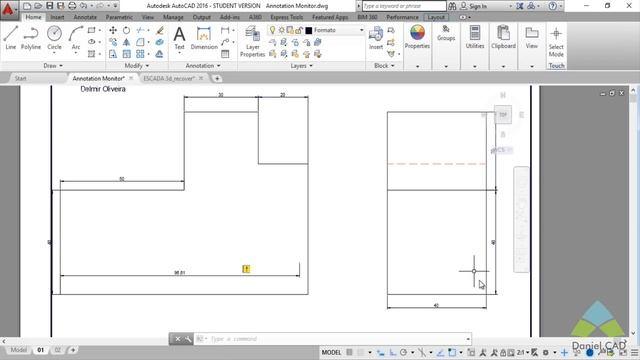
Task: Expand the Block panel
Action: point(384,66)
